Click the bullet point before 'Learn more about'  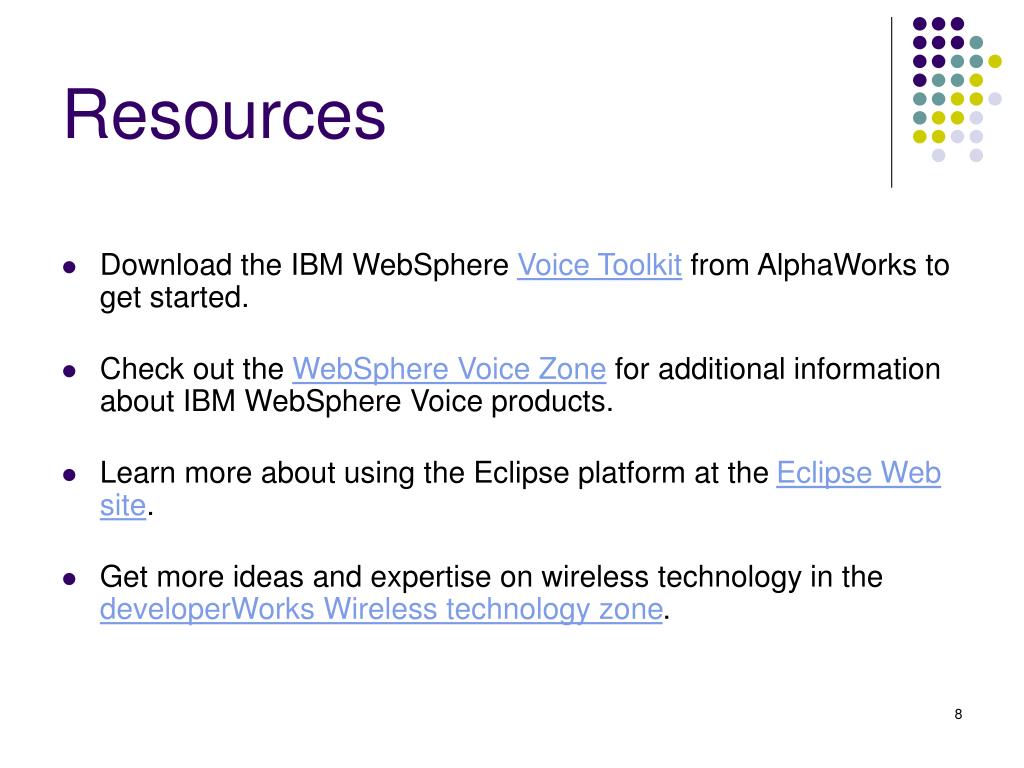click(69, 475)
